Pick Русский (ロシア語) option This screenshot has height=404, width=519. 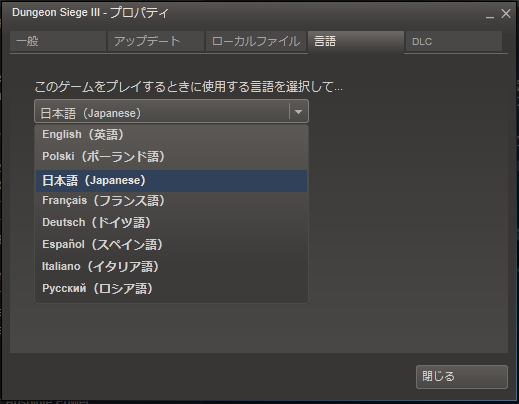click(x=171, y=289)
